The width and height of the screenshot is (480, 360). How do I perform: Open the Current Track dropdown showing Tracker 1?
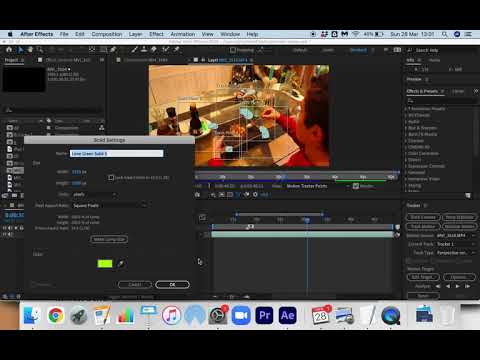coord(455,244)
